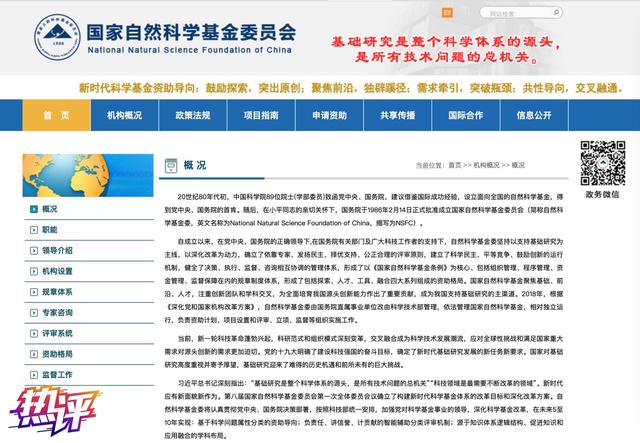This screenshot has height=443, width=640.
Task: Click the arrow icon beside 专家咨询
Action: coord(34,312)
